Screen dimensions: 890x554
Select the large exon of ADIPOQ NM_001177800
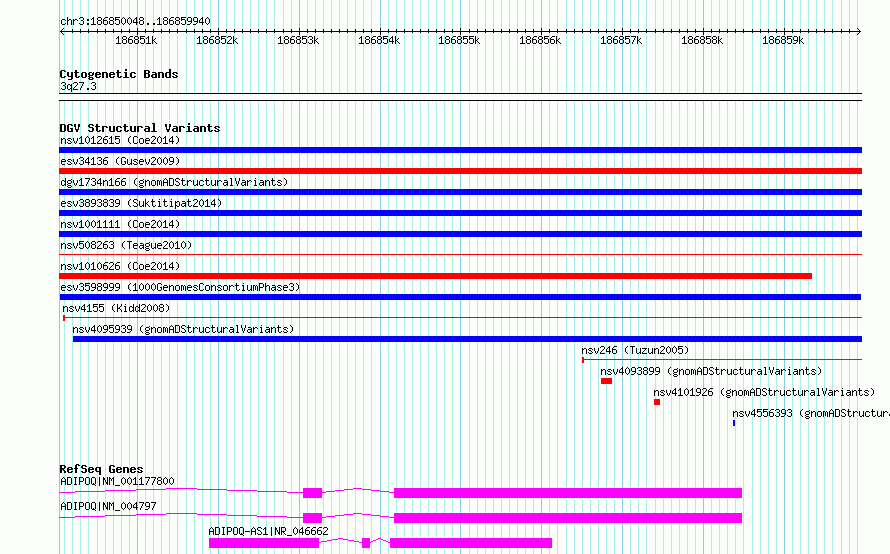tap(568, 493)
